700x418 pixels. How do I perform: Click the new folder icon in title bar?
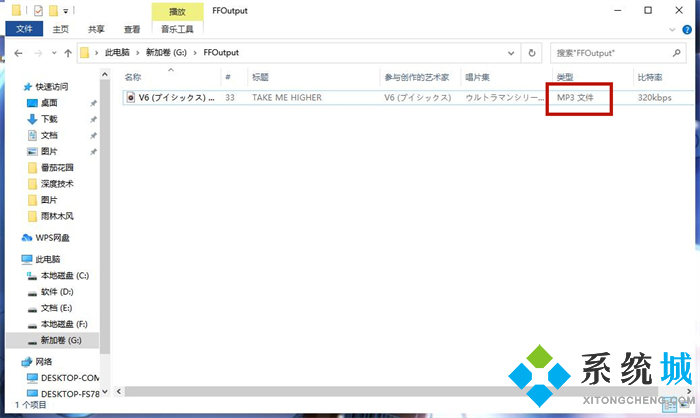[53, 10]
